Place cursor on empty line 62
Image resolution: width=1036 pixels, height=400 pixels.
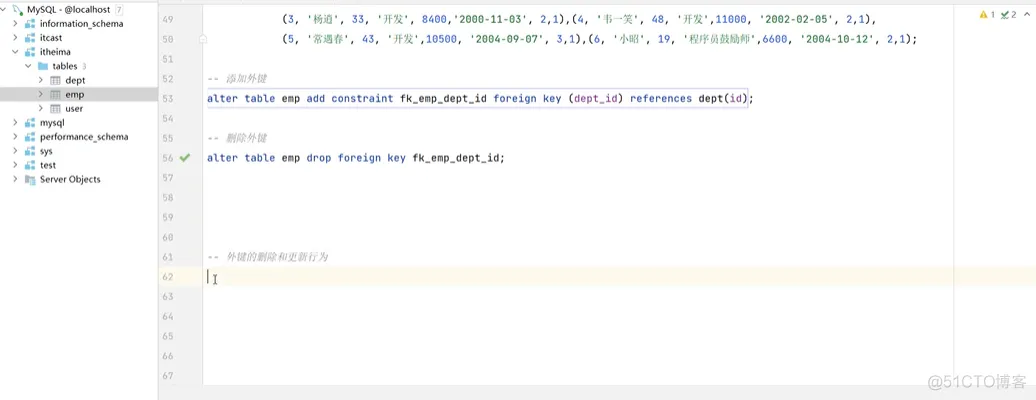(x=619, y=276)
